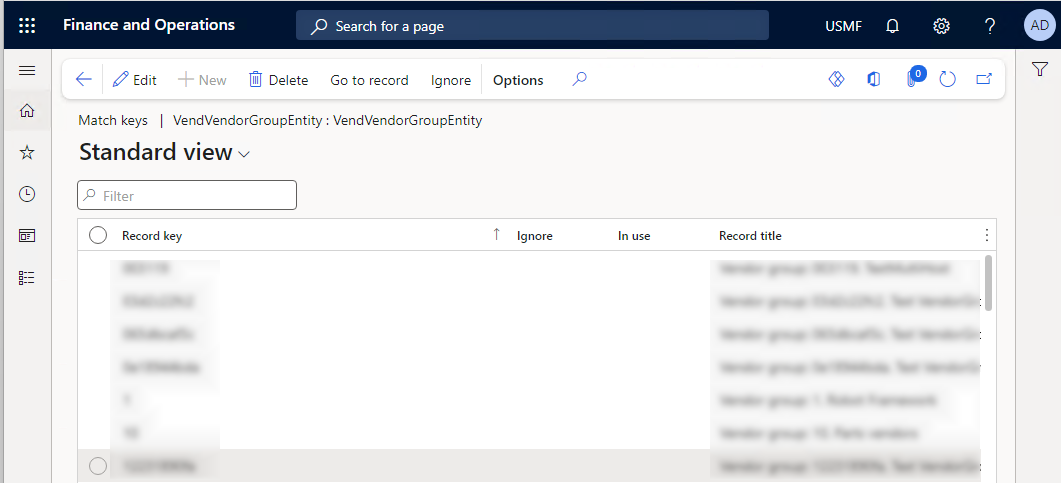1061x483 pixels.
Task: Open Workspaces icon in sidebar
Action: 27,235
